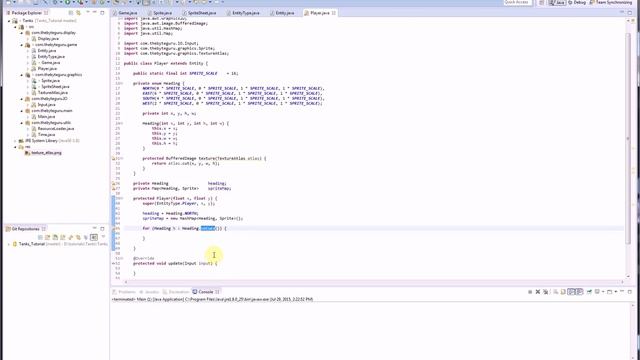Switch to the Problems view tab

pos(124,292)
